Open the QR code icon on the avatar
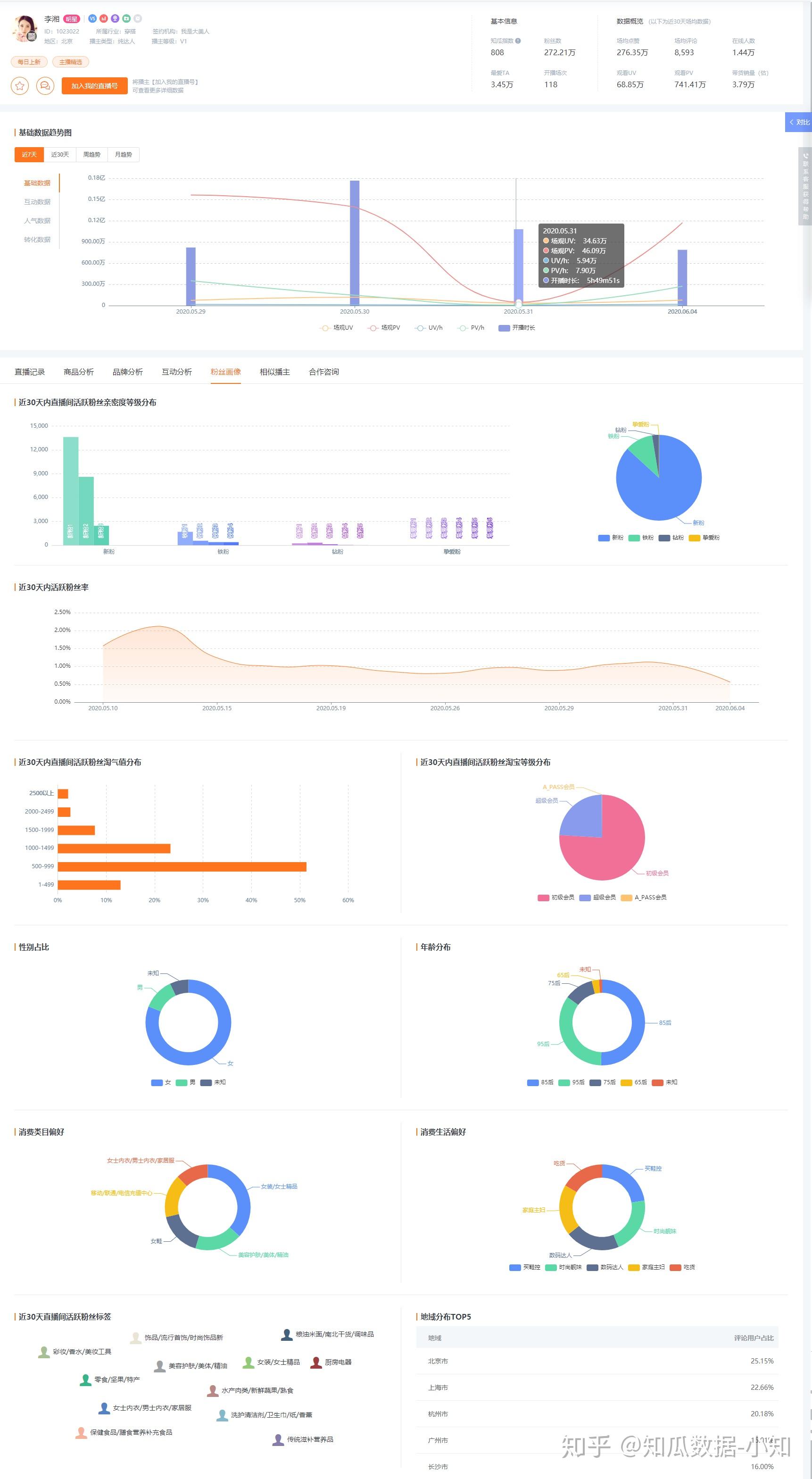 click(32, 37)
